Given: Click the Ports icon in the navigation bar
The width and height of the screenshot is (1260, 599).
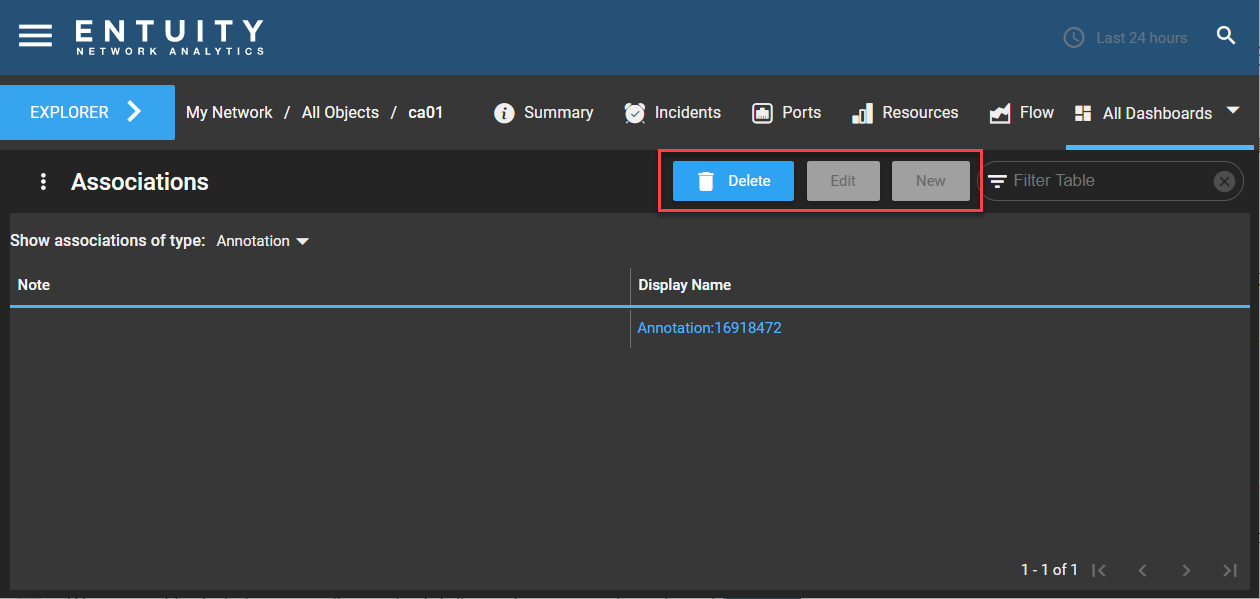Looking at the screenshot, I should 760,112.
